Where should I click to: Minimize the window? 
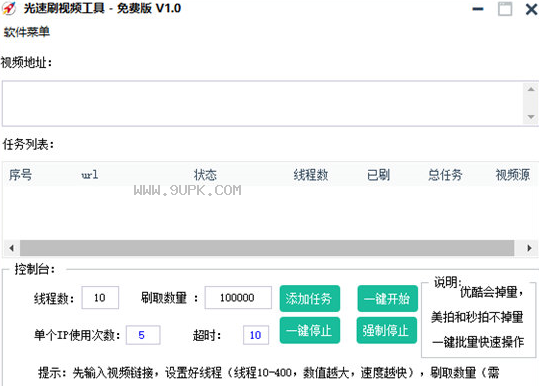coord(478,9)
